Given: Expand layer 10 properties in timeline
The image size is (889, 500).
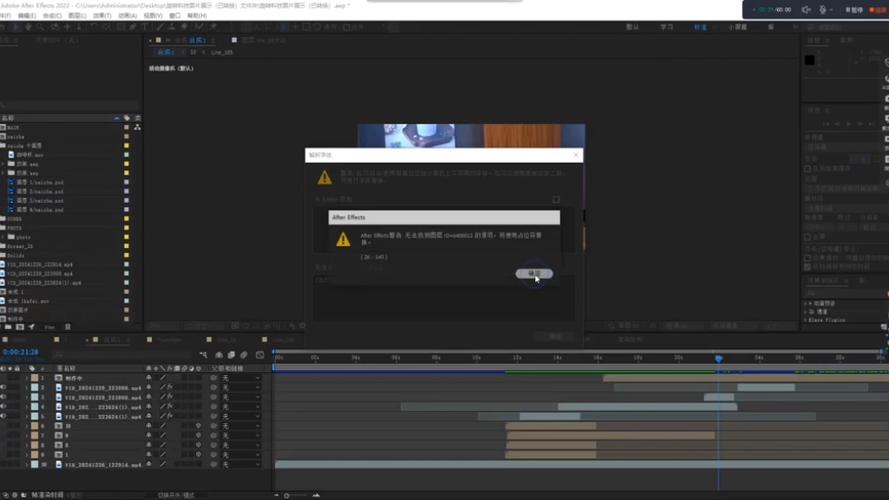Looking at the screenshot, I should [x=27, y=464].
